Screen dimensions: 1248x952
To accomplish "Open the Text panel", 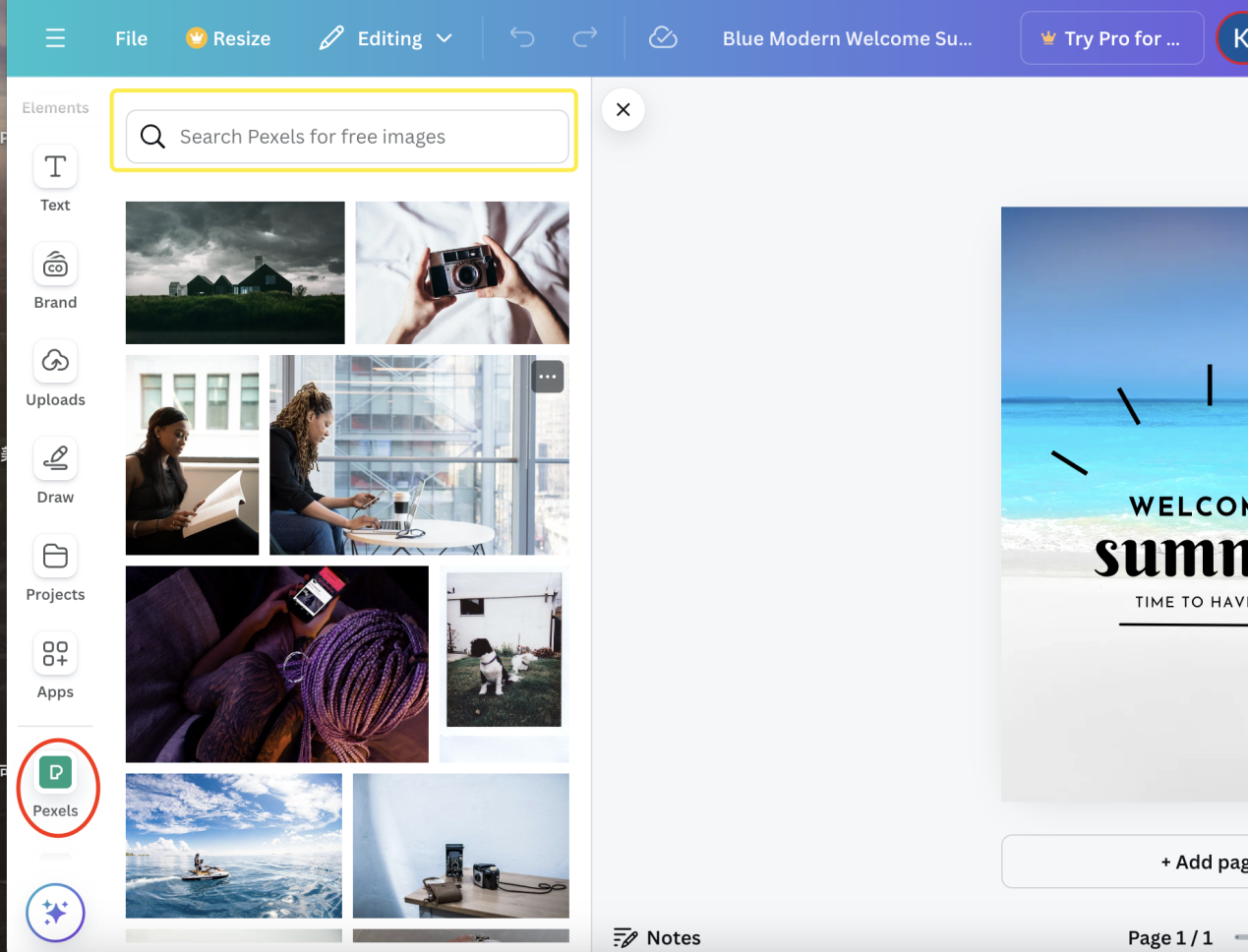I will pos(55,178).
